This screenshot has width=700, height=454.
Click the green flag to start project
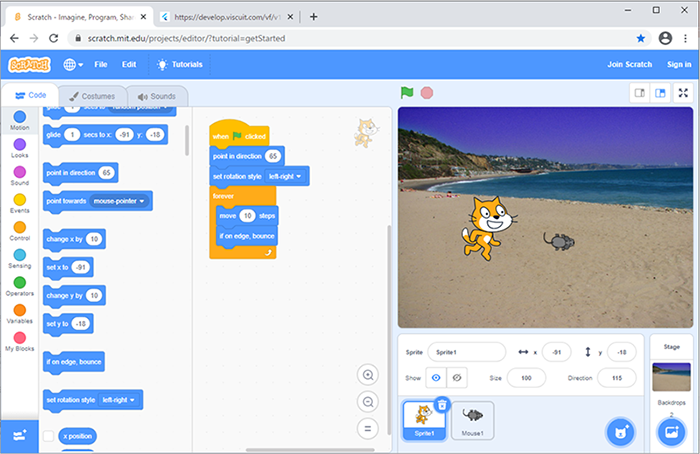[407, 93]
